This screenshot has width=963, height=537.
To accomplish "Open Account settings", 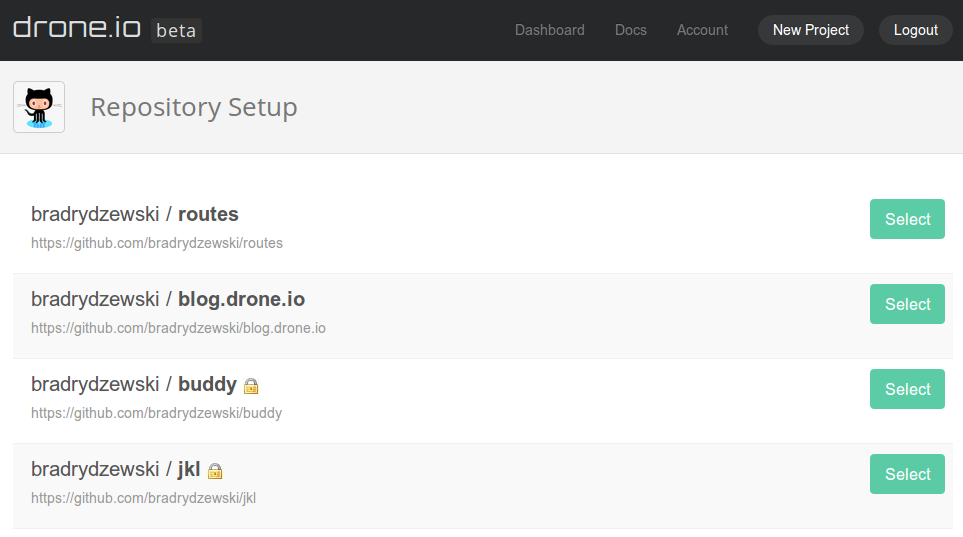I will (702, 30).
